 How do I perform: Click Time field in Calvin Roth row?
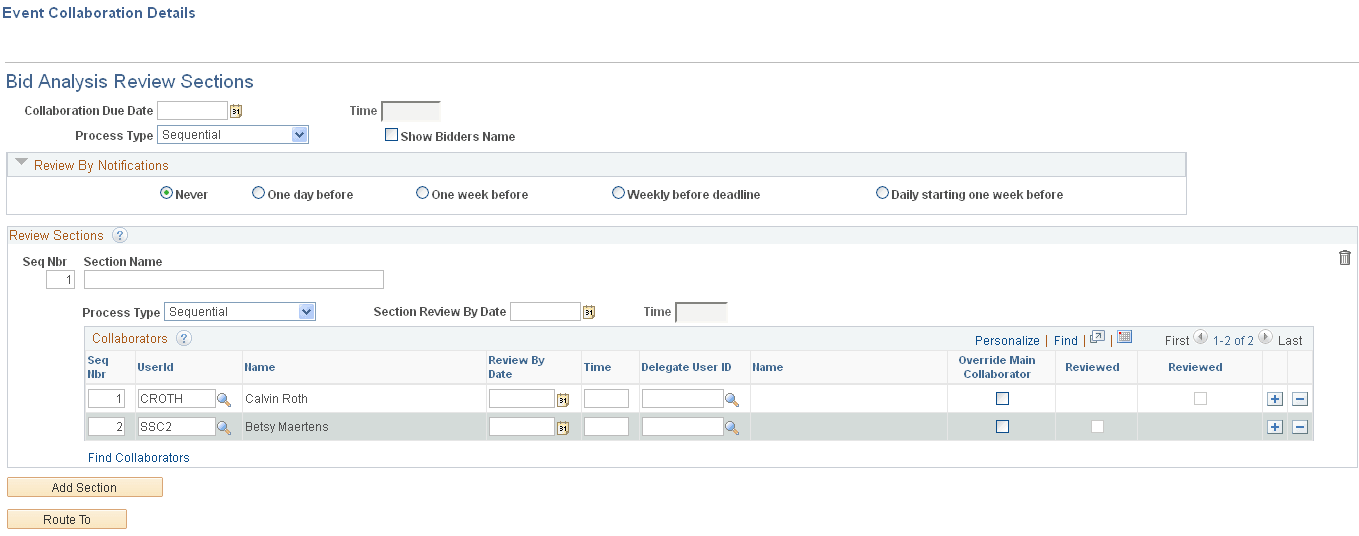pyautogui.click(x=606, y=399)
